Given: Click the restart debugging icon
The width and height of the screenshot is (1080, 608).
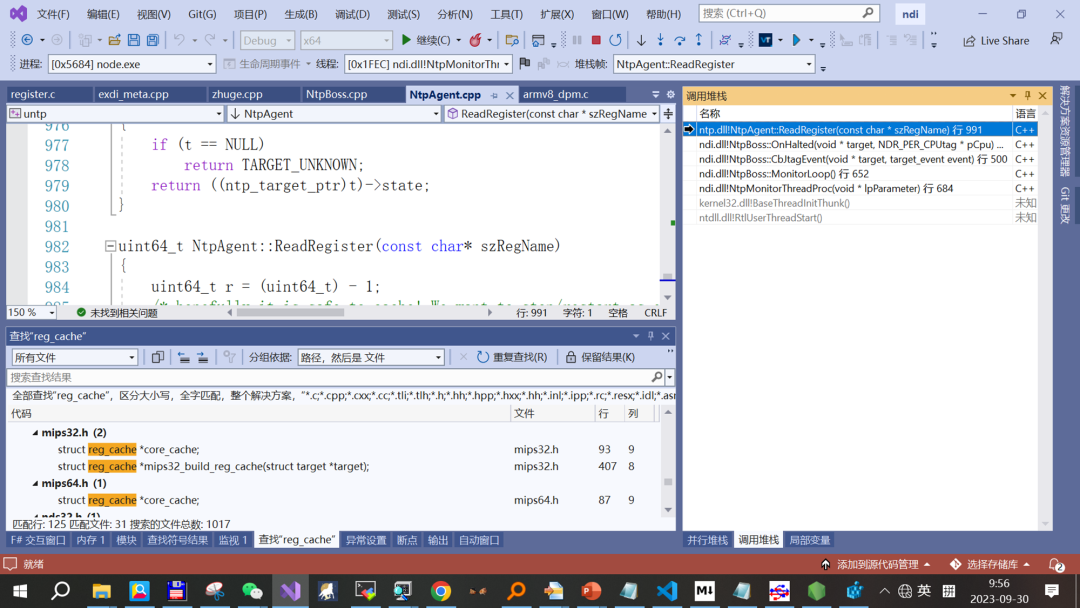Looking at the screenshot, I should 615,41.
